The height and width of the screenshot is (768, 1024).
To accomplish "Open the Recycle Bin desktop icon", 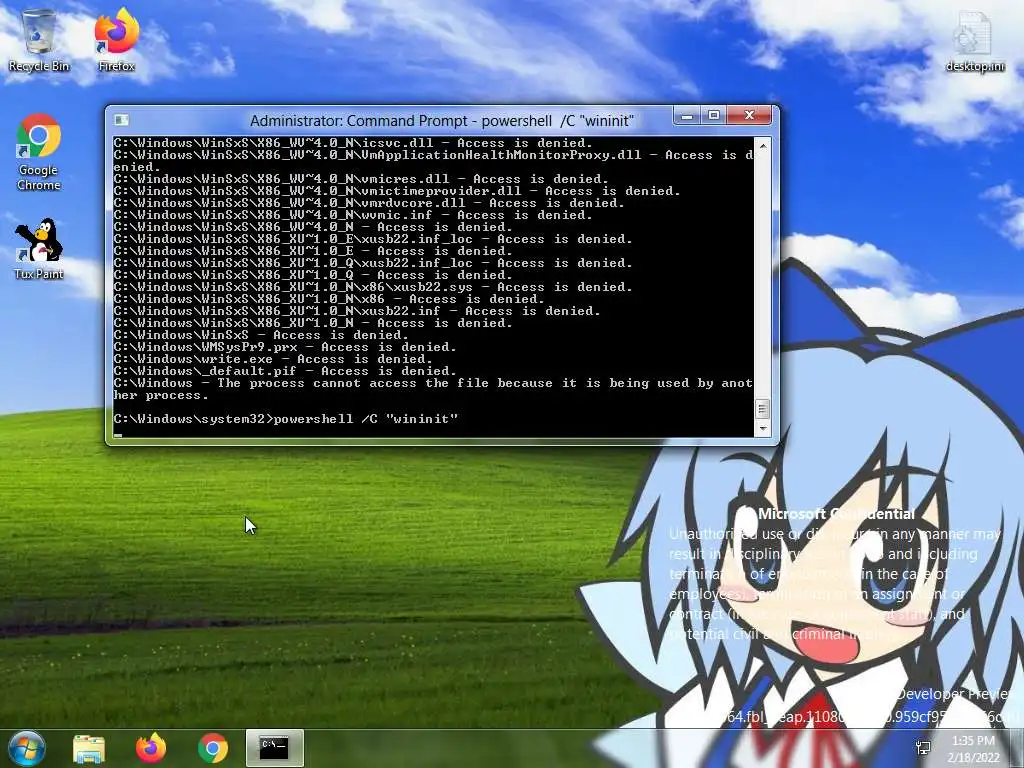I will point(39,40).
